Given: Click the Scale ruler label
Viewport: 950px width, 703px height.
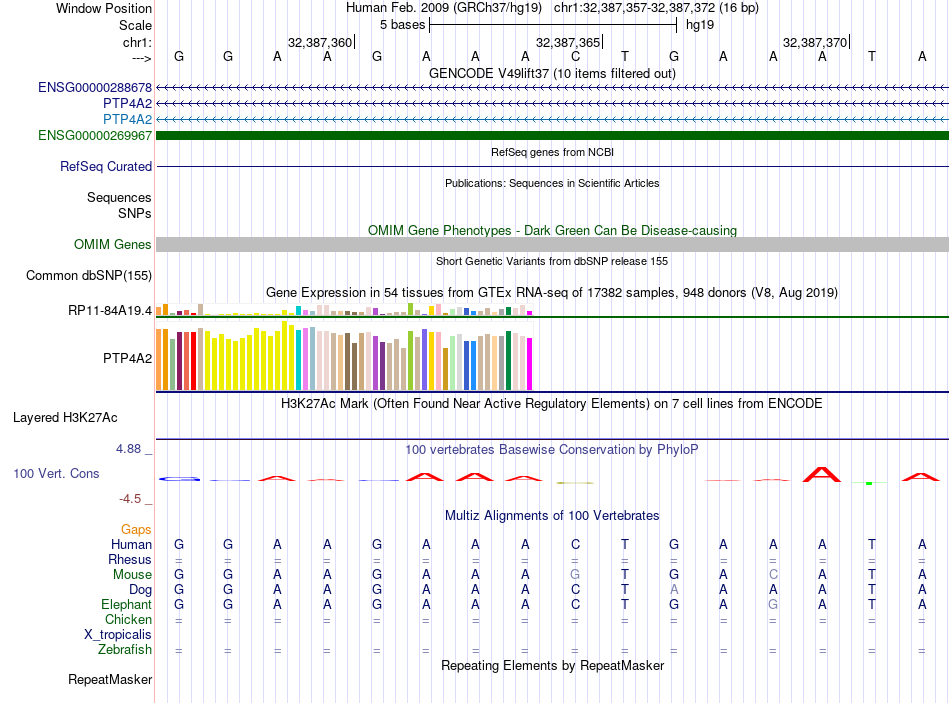Looking at the screenshot, I should (135, 25).
